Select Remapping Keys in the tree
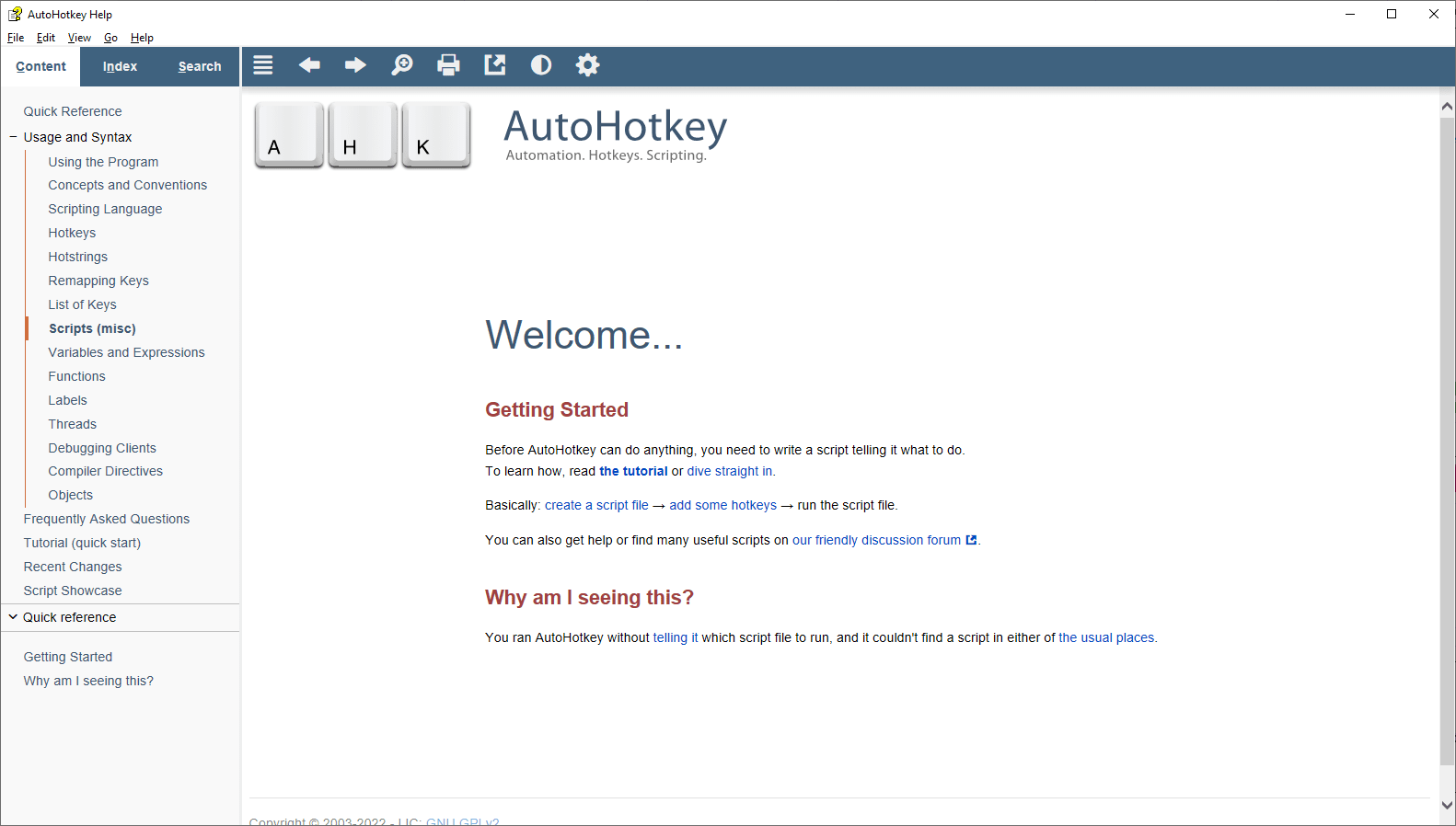This screenshot has width=1456, height=826. coord(98,281)
